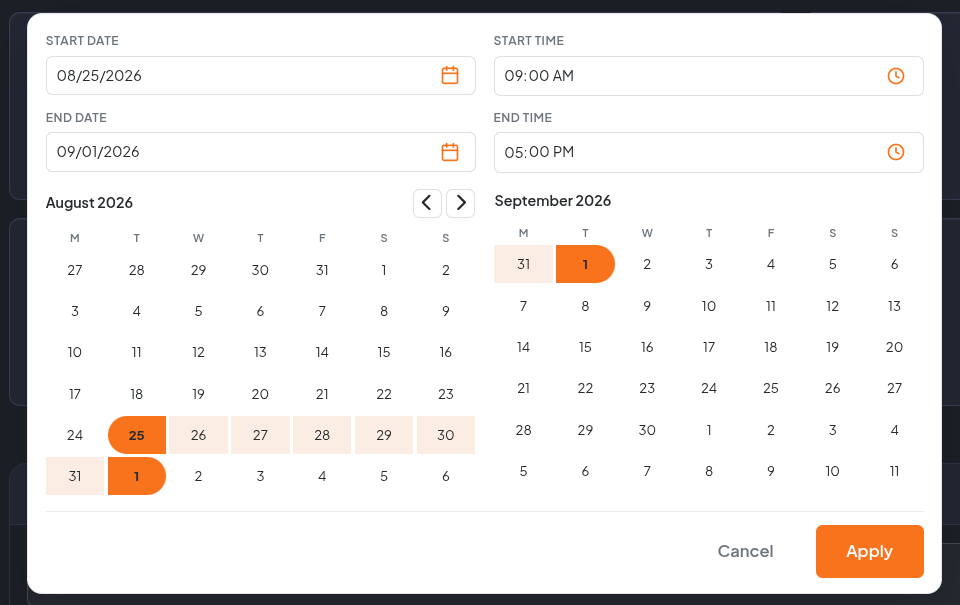Pick September 1 highlighted in September calendar
Viewport: 960px width, 605px height.
tap(585, 264)
